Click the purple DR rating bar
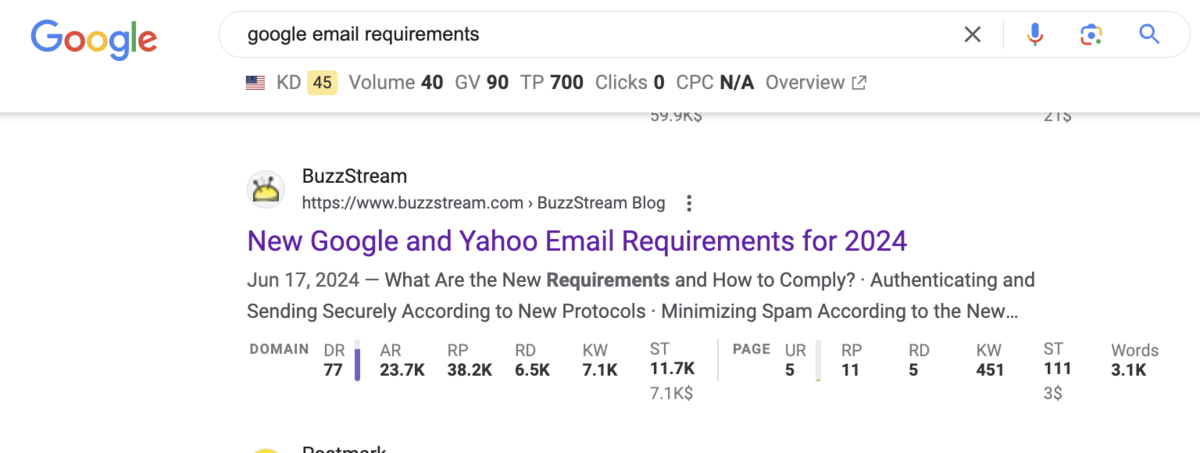1200x453 pixels. point(357,360)
